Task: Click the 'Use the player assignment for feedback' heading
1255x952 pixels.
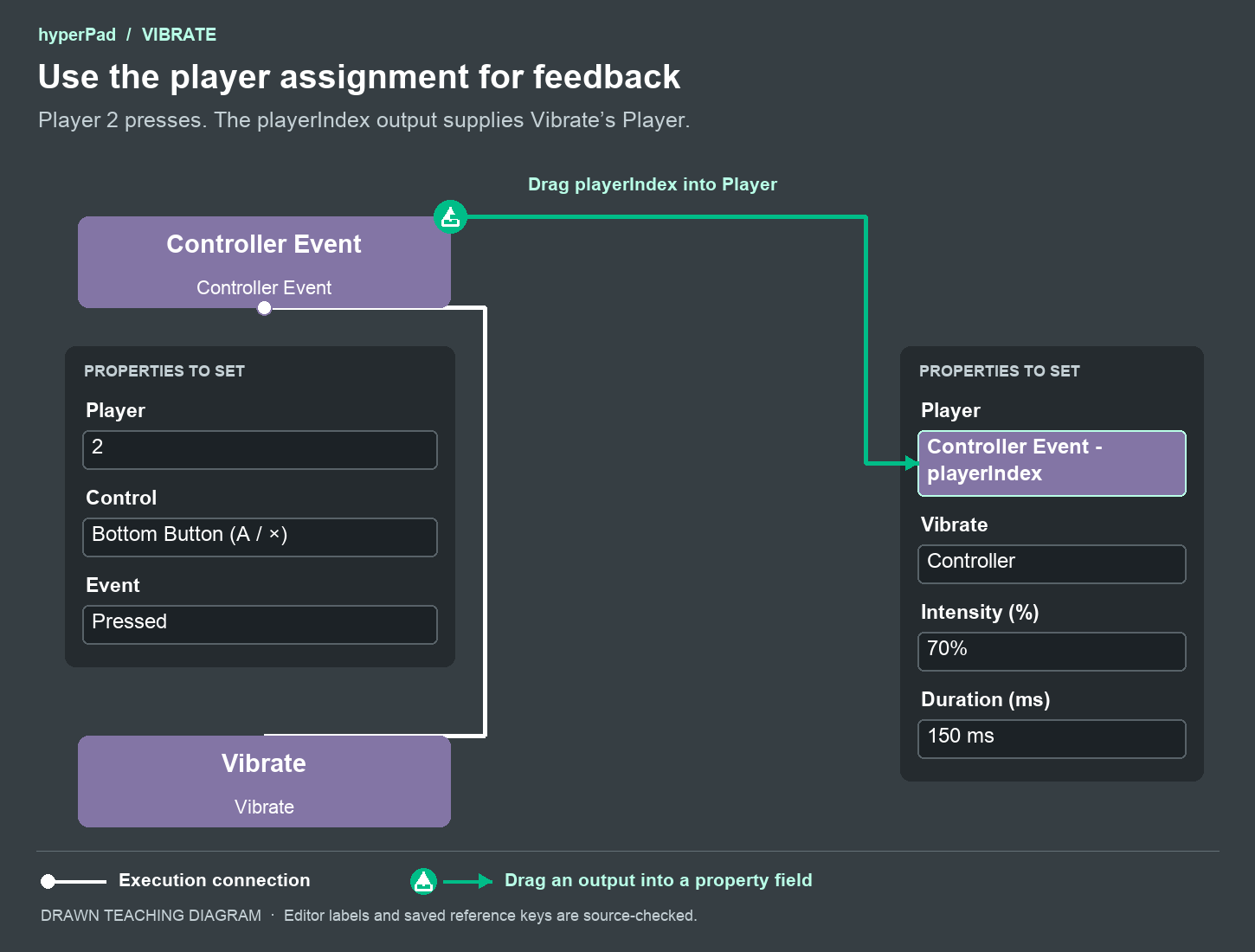Action: (359, 77)
